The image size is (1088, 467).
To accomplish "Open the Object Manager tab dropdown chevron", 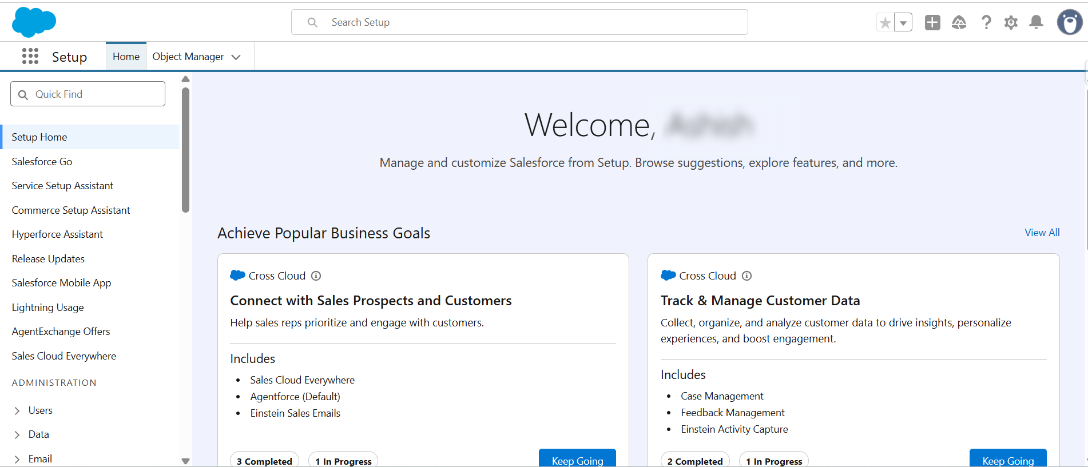I will 236,58.
